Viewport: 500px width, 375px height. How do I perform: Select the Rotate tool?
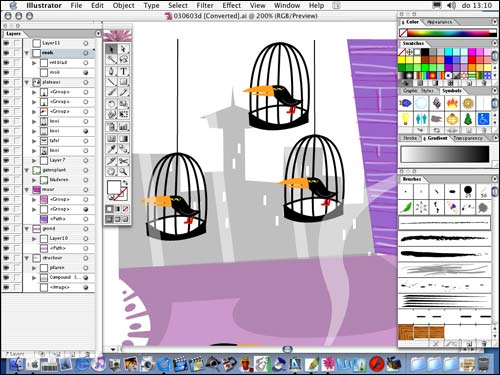point(112,104)
